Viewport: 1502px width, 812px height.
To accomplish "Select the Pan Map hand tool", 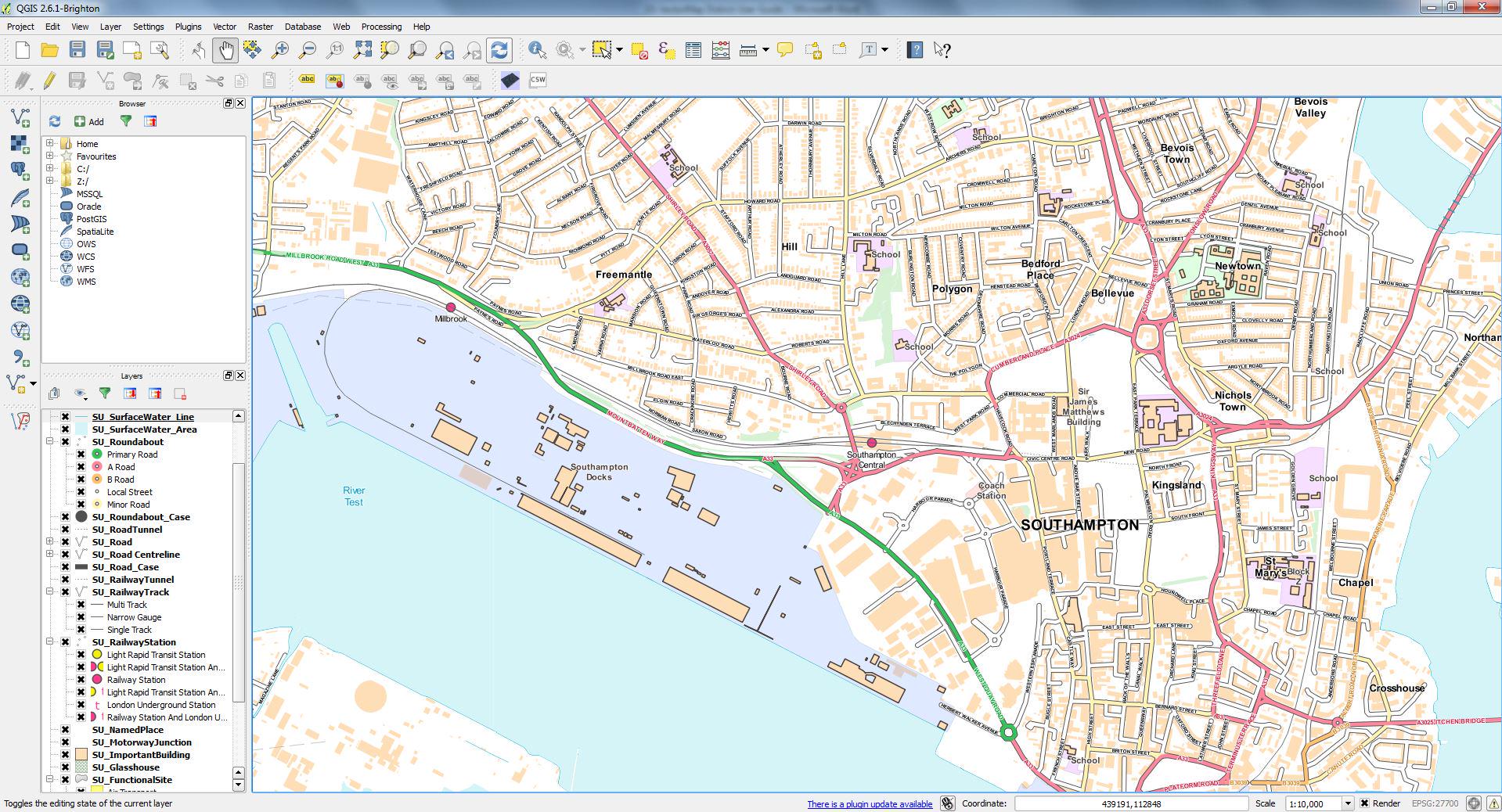I will pos(225,50).
